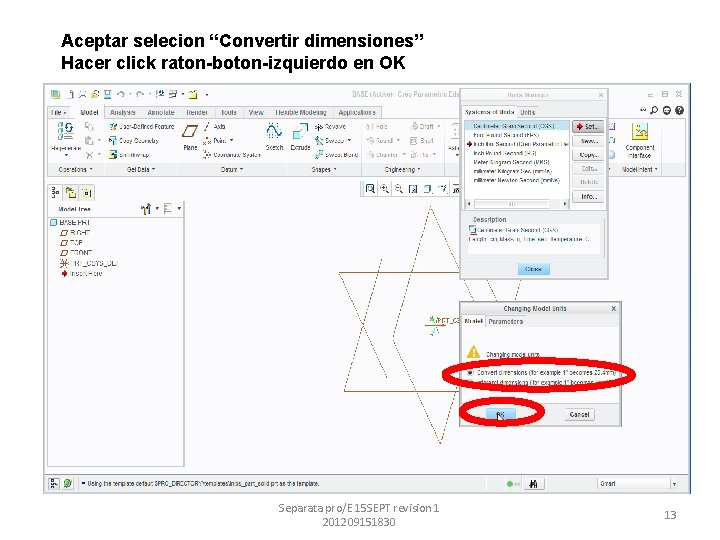The image size is (720, 540).
Task: Click User-Defined Feature
Action: [x=141, y=126]
